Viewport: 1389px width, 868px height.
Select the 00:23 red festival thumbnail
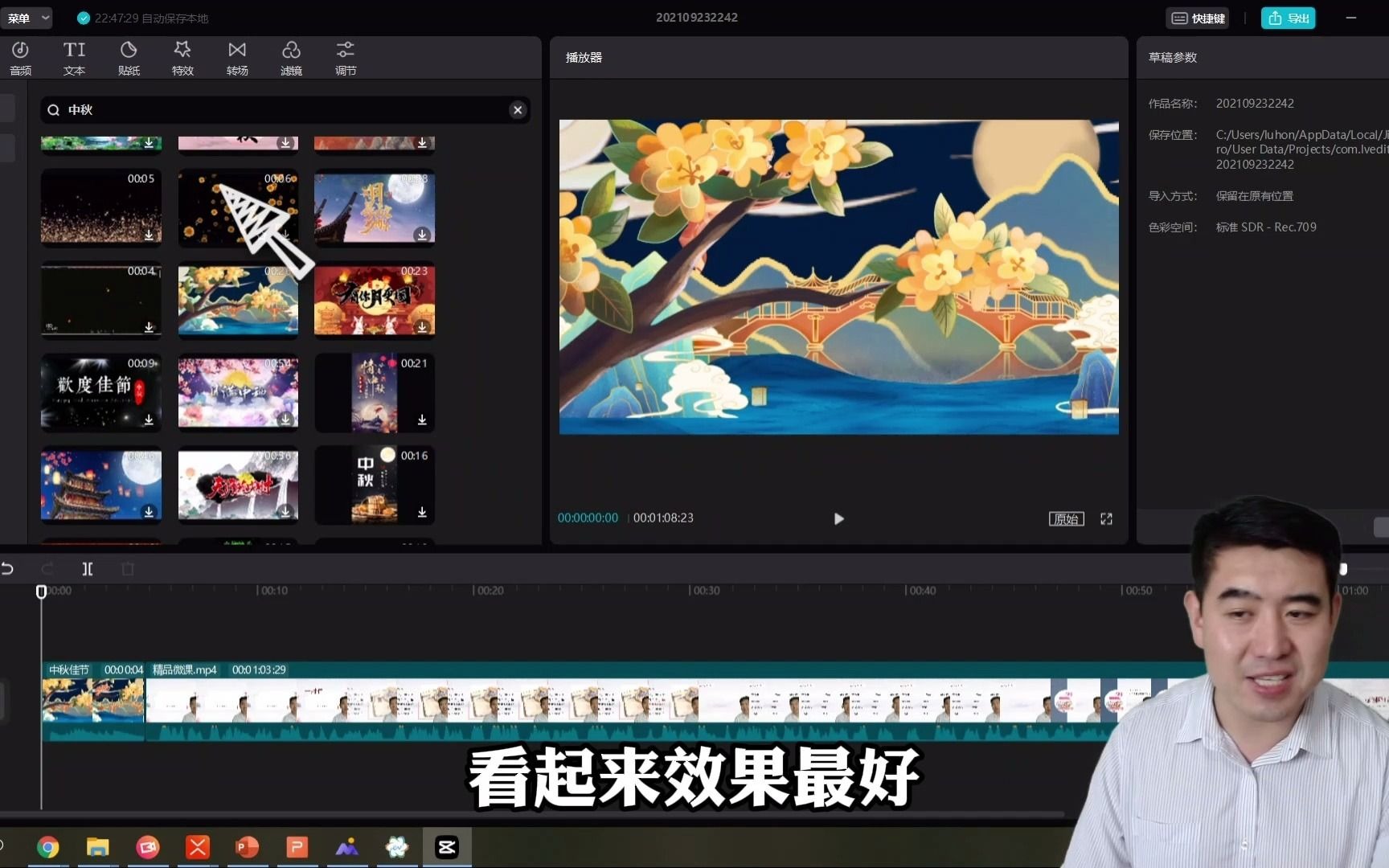375,299
